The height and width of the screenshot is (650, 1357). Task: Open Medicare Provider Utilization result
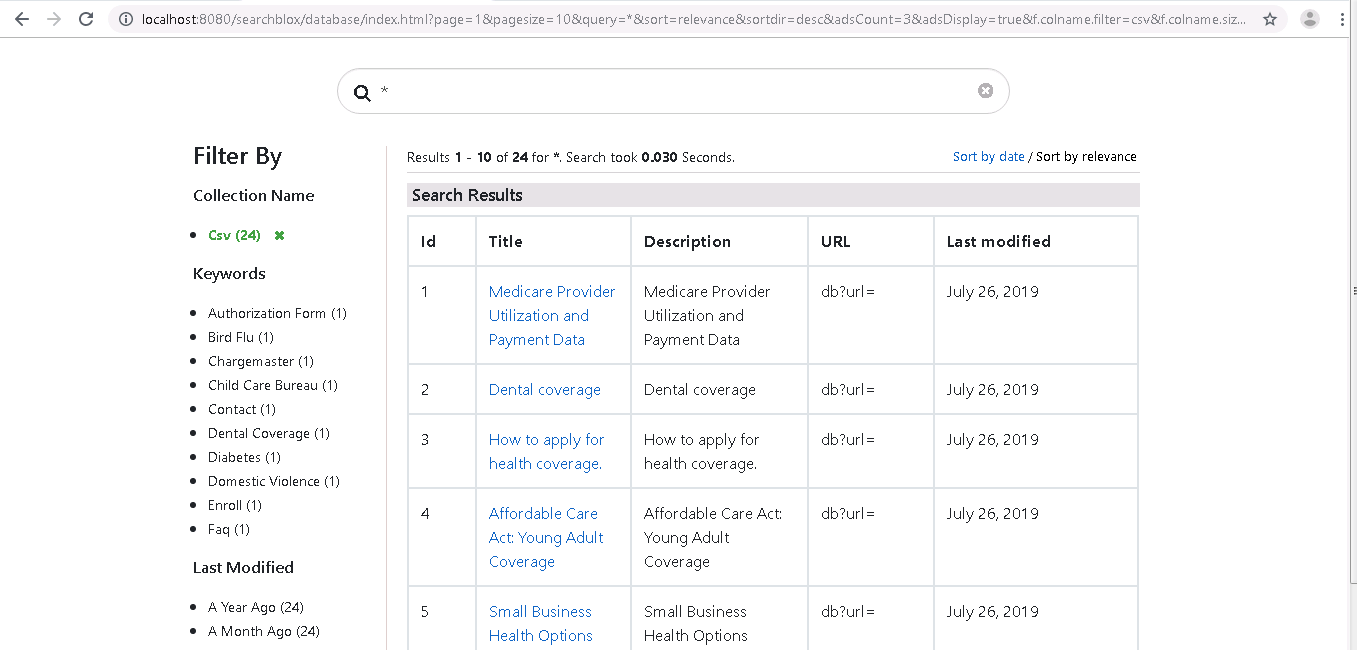pos(551,315)
